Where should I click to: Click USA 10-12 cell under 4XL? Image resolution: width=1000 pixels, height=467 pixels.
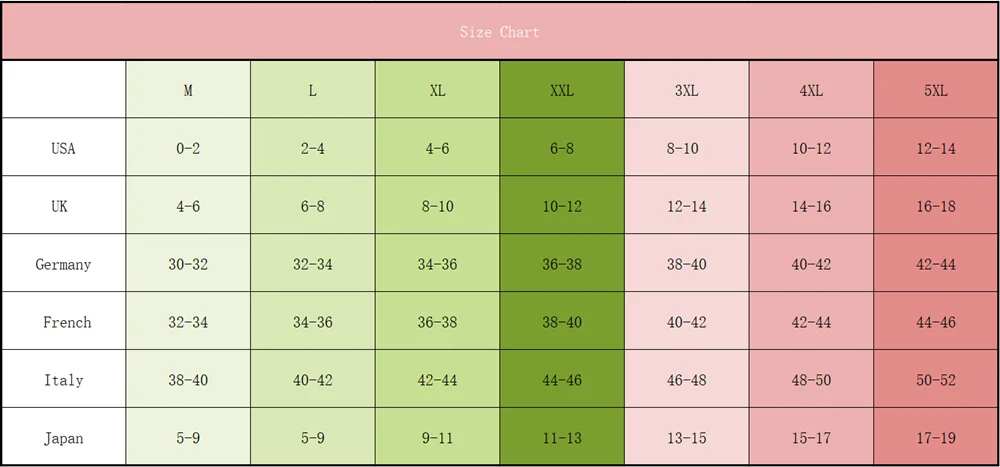(x=811, y=148)
